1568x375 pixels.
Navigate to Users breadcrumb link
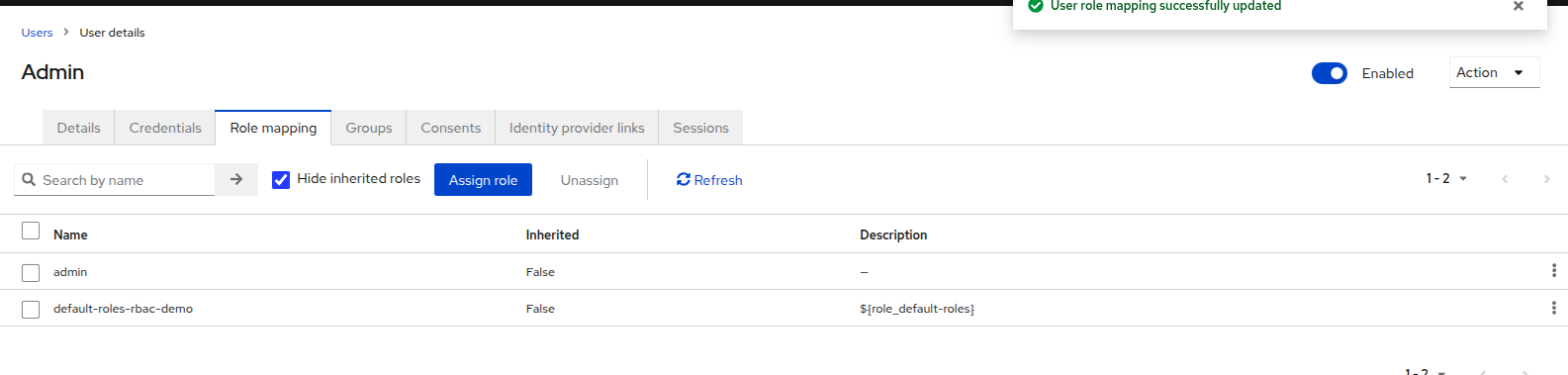click(38, 33)
